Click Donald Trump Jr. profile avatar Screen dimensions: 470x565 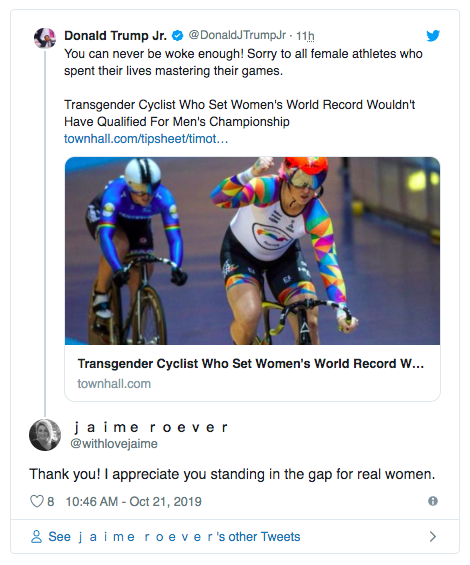pos(45,38)
